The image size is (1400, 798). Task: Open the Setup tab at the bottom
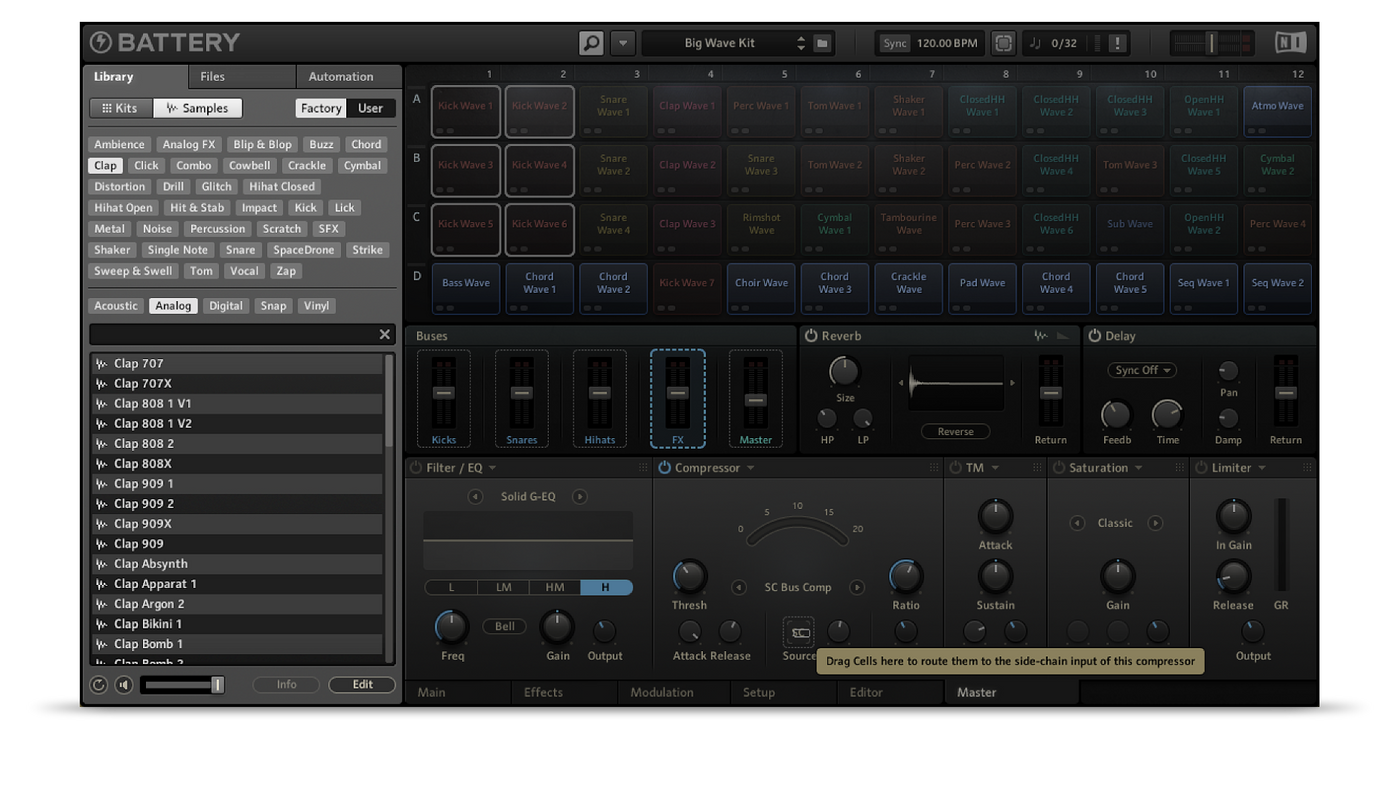pyautogui.click(x=783, y=692)
